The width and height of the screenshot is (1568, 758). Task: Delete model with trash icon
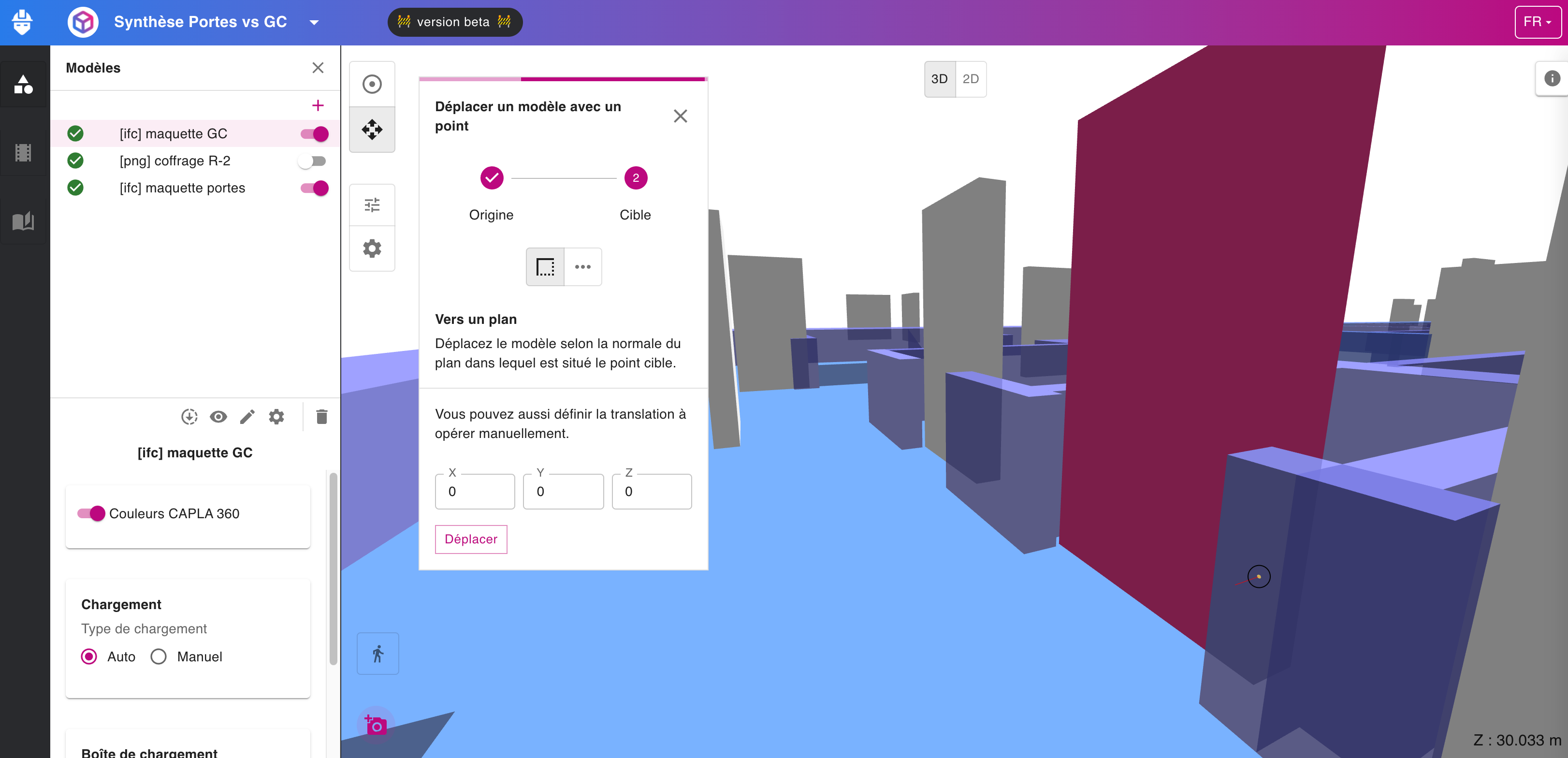[x=322, y=416]
